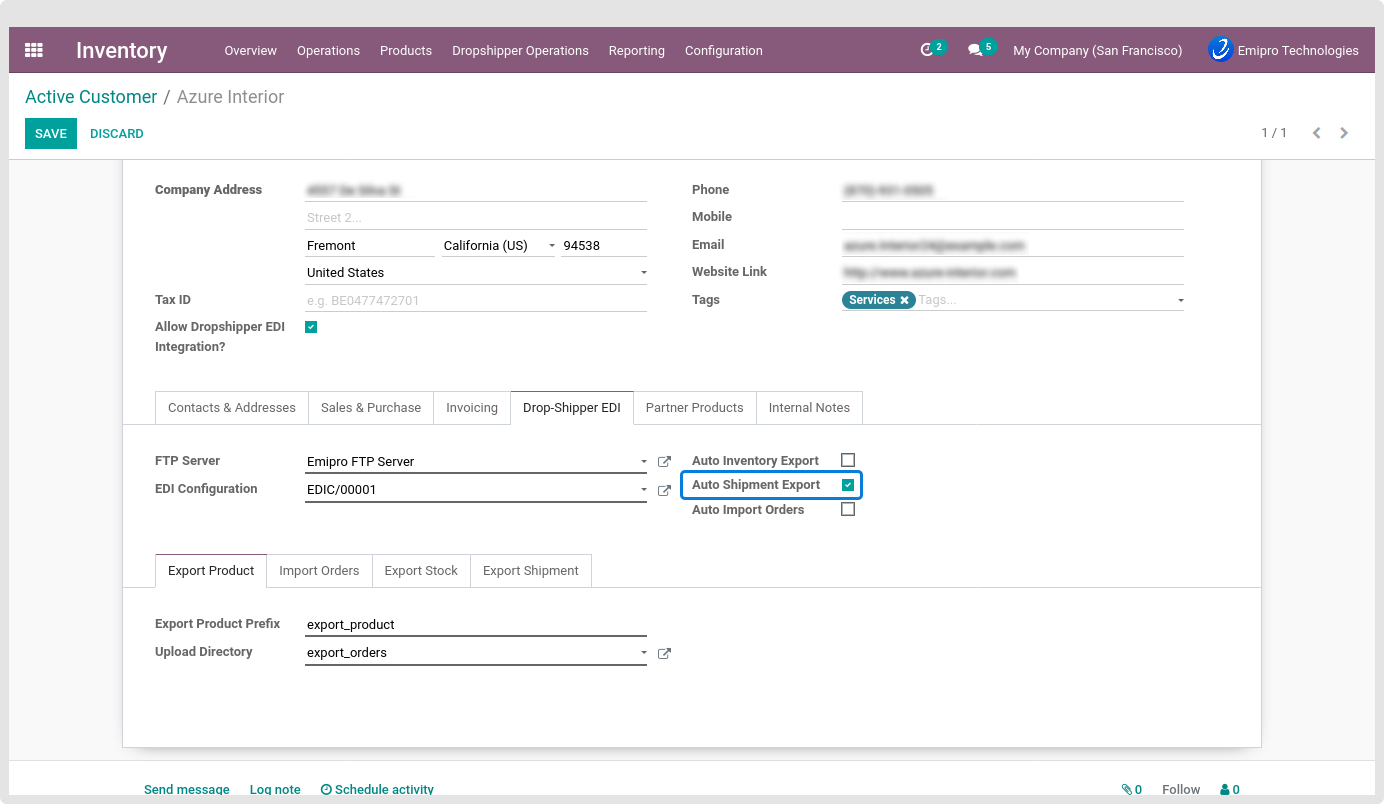This screenshot has height=804, width=1384.
Task: Open Upload Directory external link icon
Action: coord(665,653)
